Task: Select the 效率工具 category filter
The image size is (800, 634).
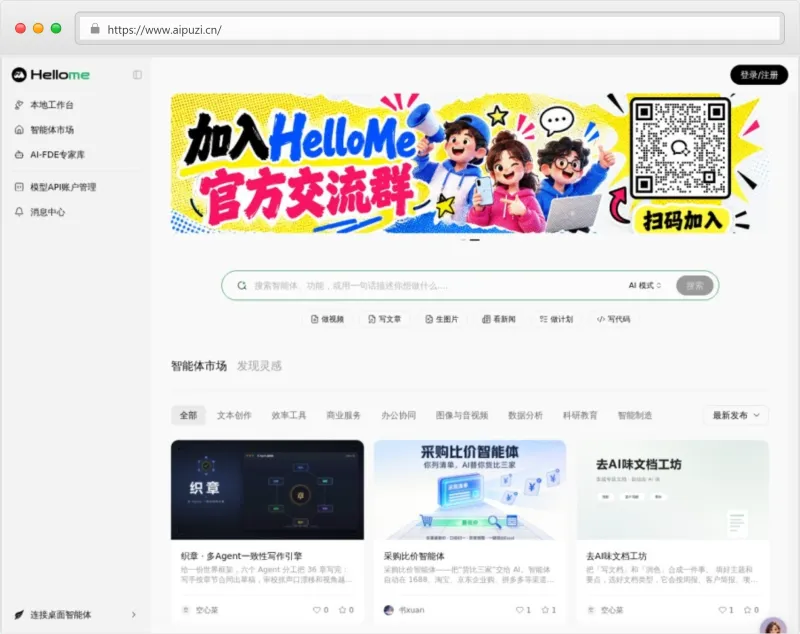Action: click(289, 415)
